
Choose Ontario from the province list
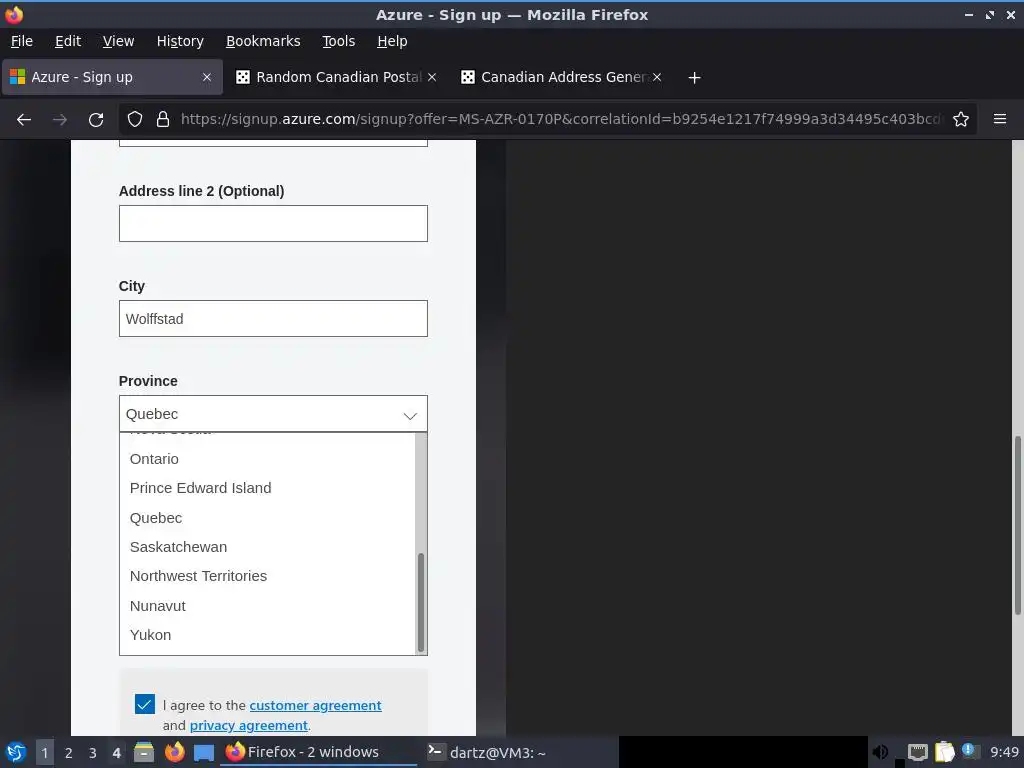[x=267, y=459]
